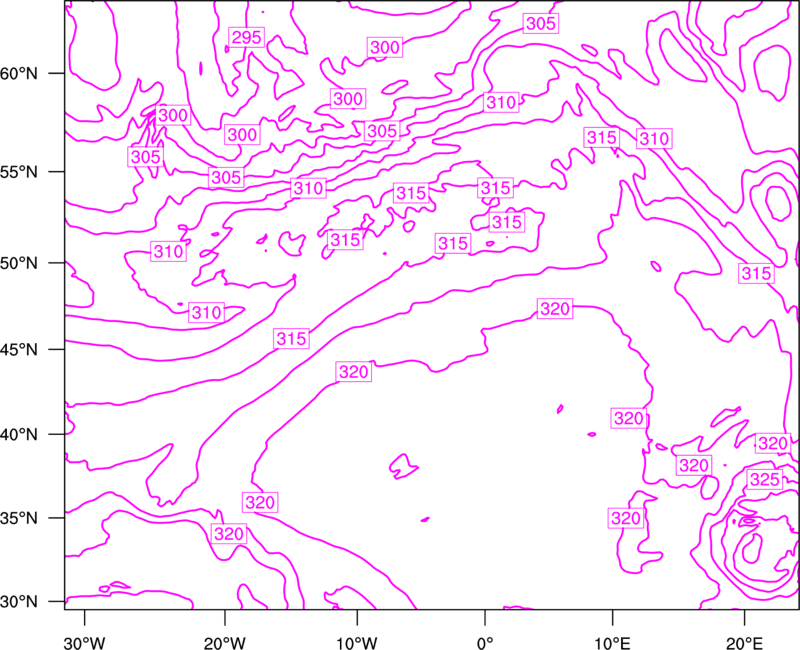800x650 pixels.
Task: Click the 30°W longitude axis label
Action: point(85,643)
